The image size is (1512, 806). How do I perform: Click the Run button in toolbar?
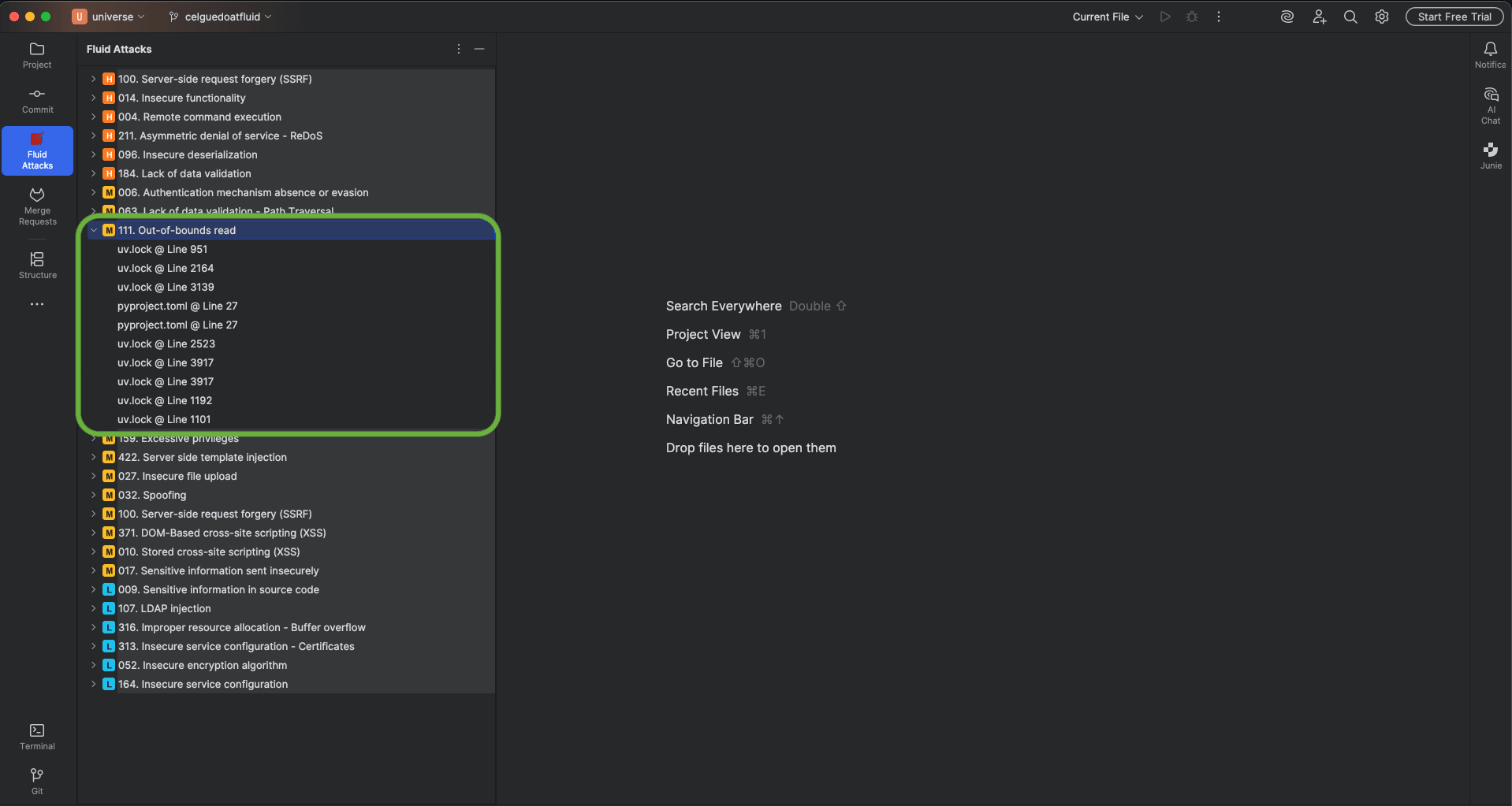pyautogui.click(x=1164, y=17)
